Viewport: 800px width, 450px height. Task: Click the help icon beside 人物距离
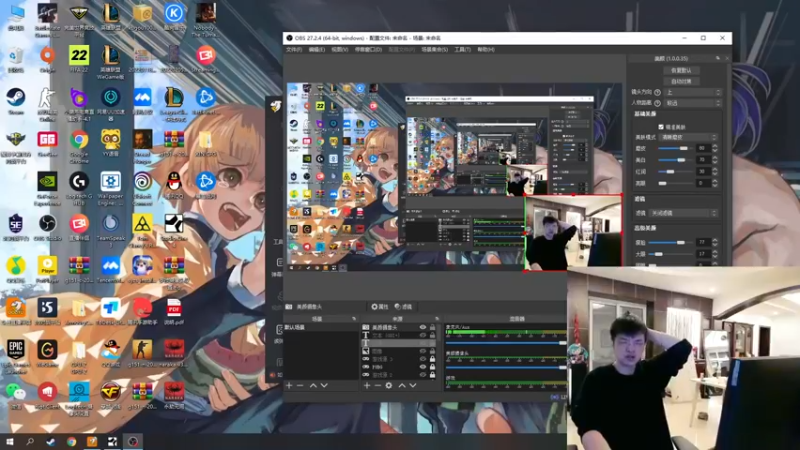point(657,103)
